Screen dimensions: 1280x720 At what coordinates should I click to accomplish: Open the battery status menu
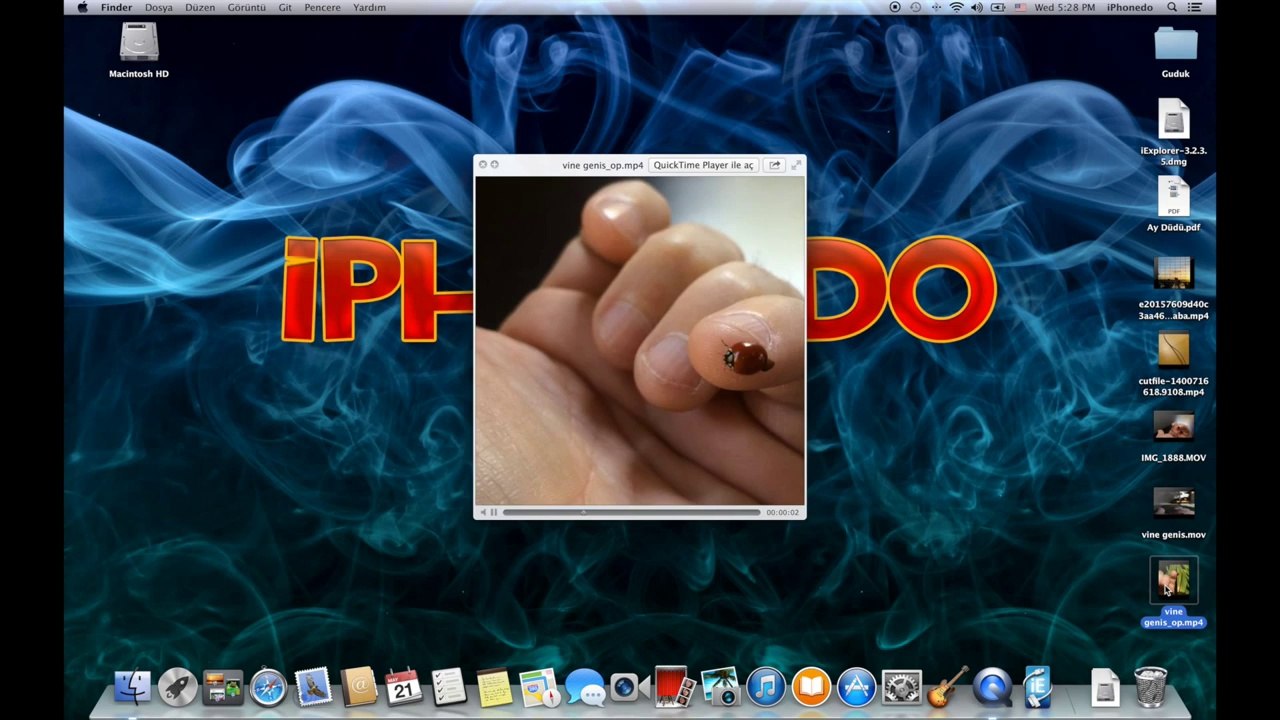(997, 7)
